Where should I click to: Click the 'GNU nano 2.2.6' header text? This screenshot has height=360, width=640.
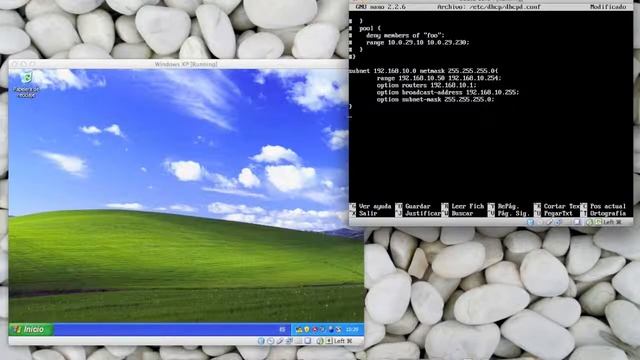click(380, 7)
